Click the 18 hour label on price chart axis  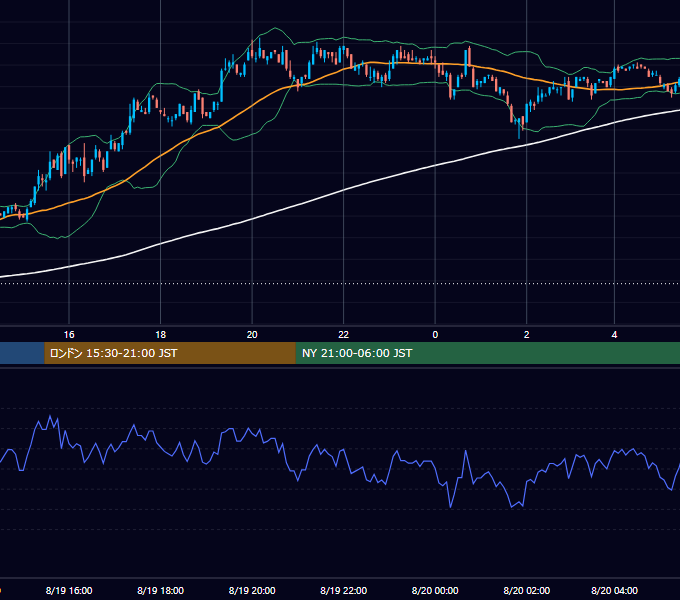pyautogui.click(x=160, y=335)
